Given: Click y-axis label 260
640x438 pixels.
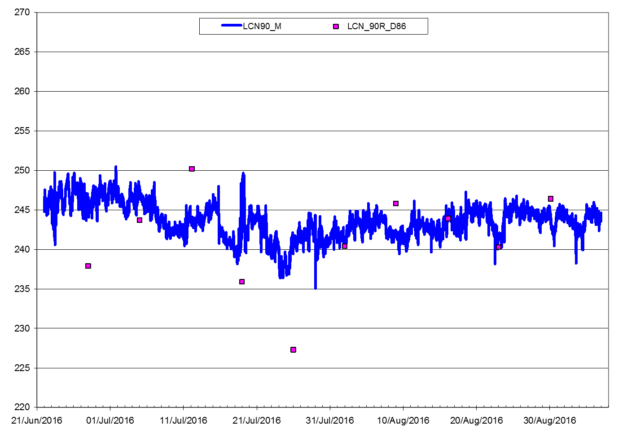Looking at the screenshot, I should coord(22,91).
